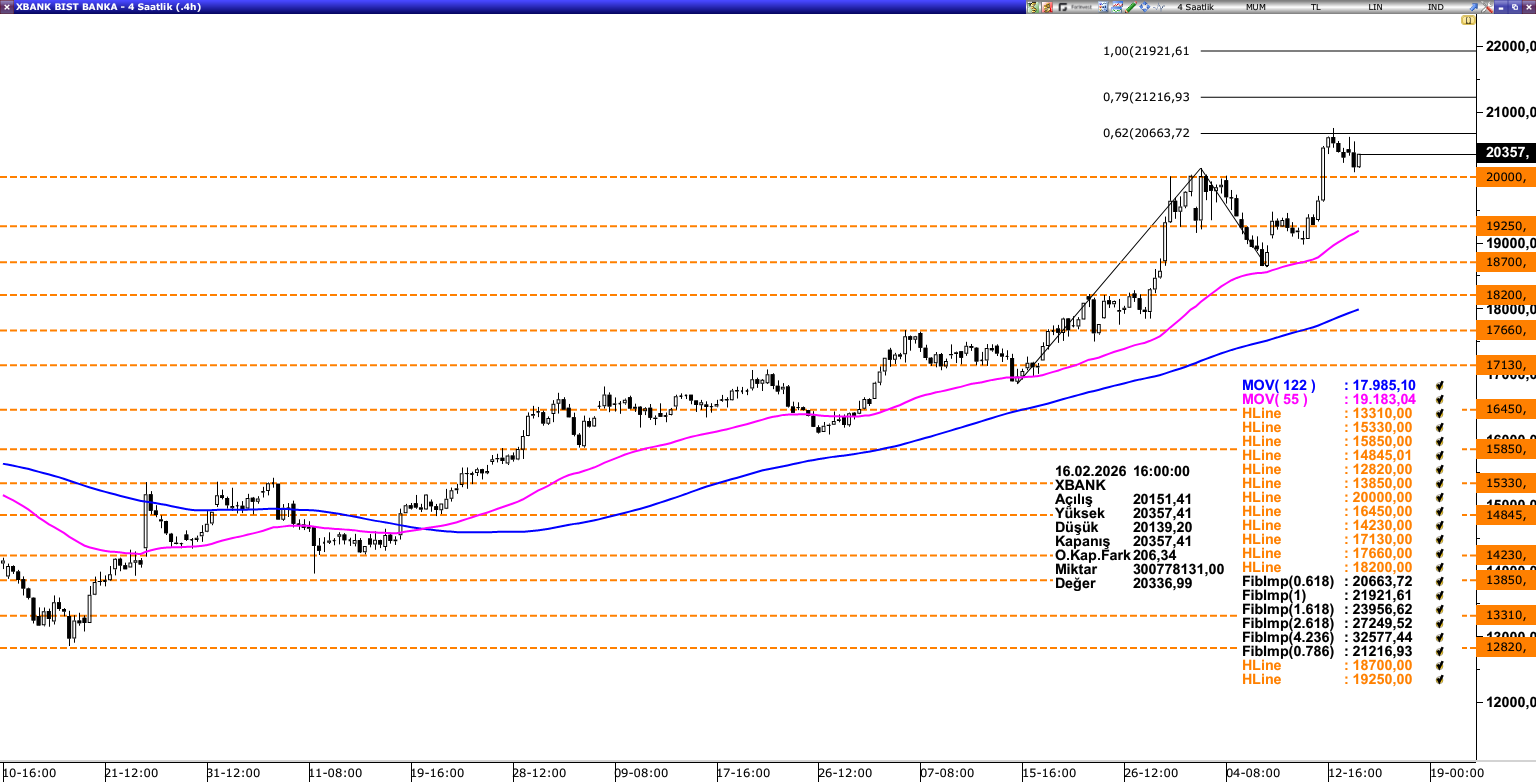Open the 4 Saatlik timeframe selector
1536x782 pixels.
tap(1195, 7)
